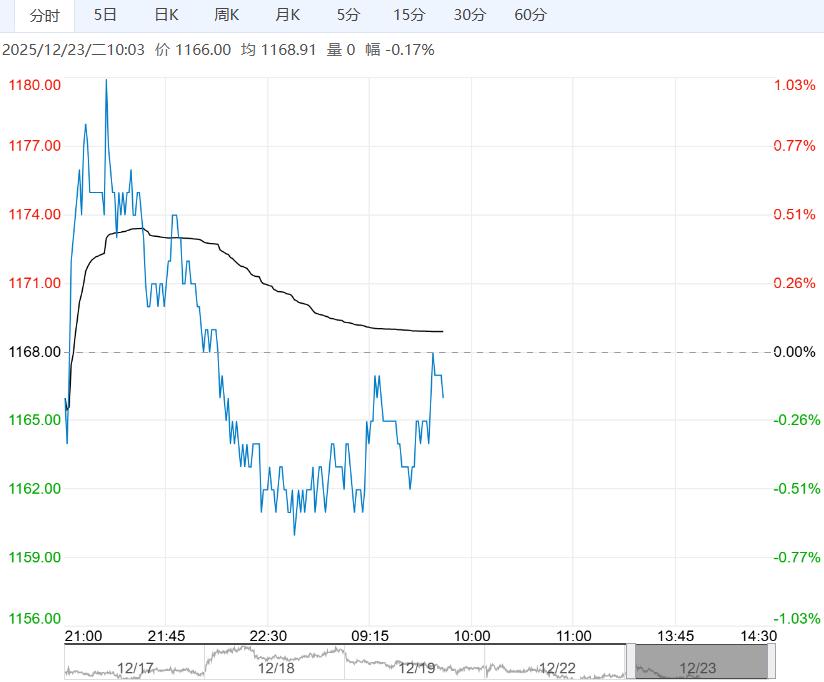This screenshot has width=824, height=682.
Task: Select the 15分 interval tab
Action: click(408, 15)
